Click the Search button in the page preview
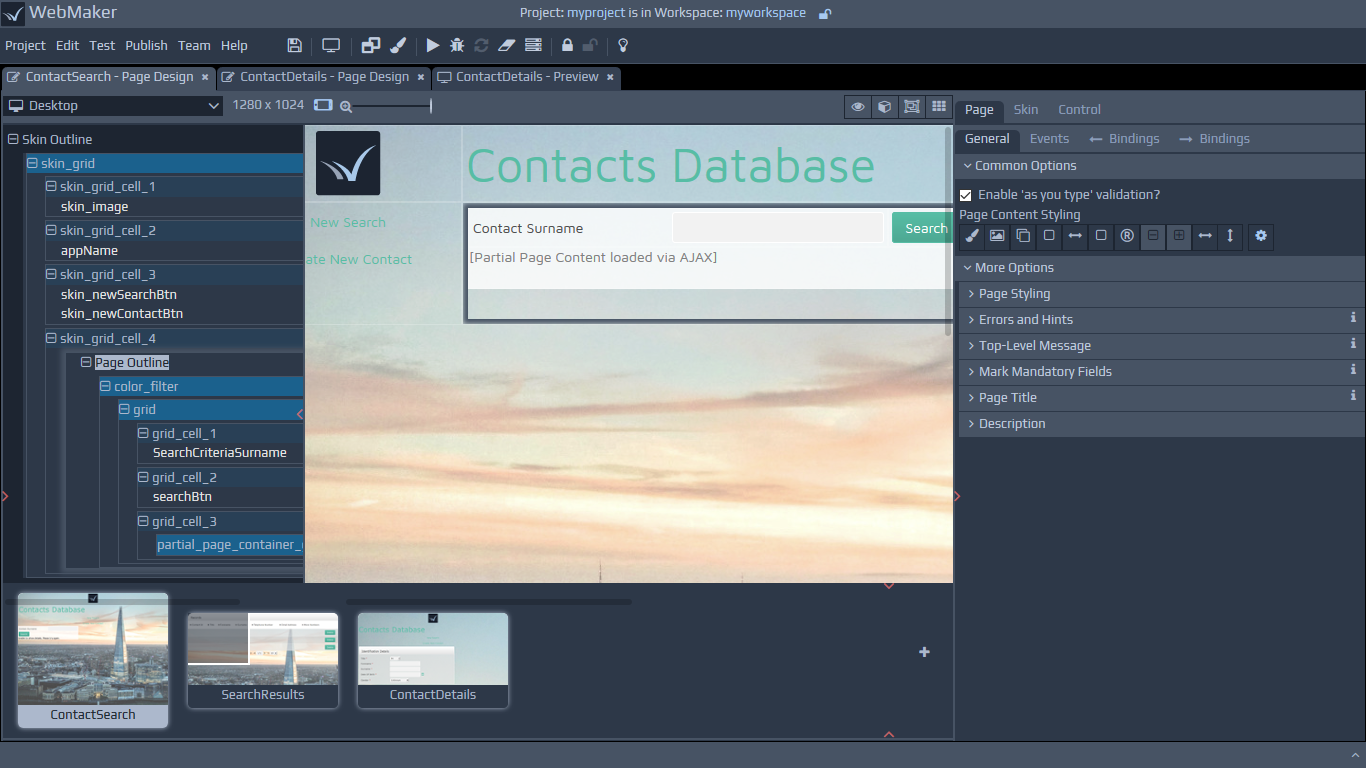This screenshot has height=768, width=1366. (x=924, y=228)
